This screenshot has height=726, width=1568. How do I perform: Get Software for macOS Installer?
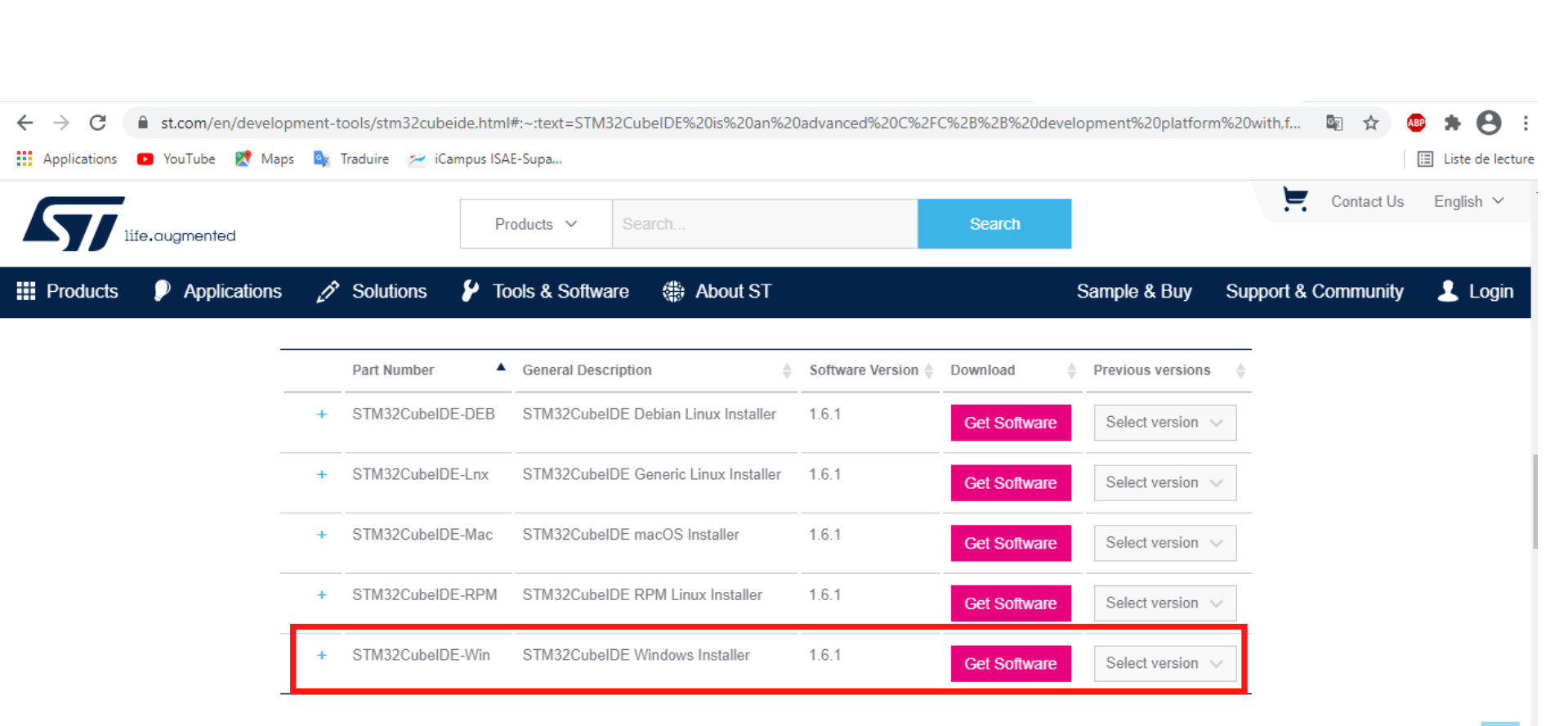pos(1011,543)
